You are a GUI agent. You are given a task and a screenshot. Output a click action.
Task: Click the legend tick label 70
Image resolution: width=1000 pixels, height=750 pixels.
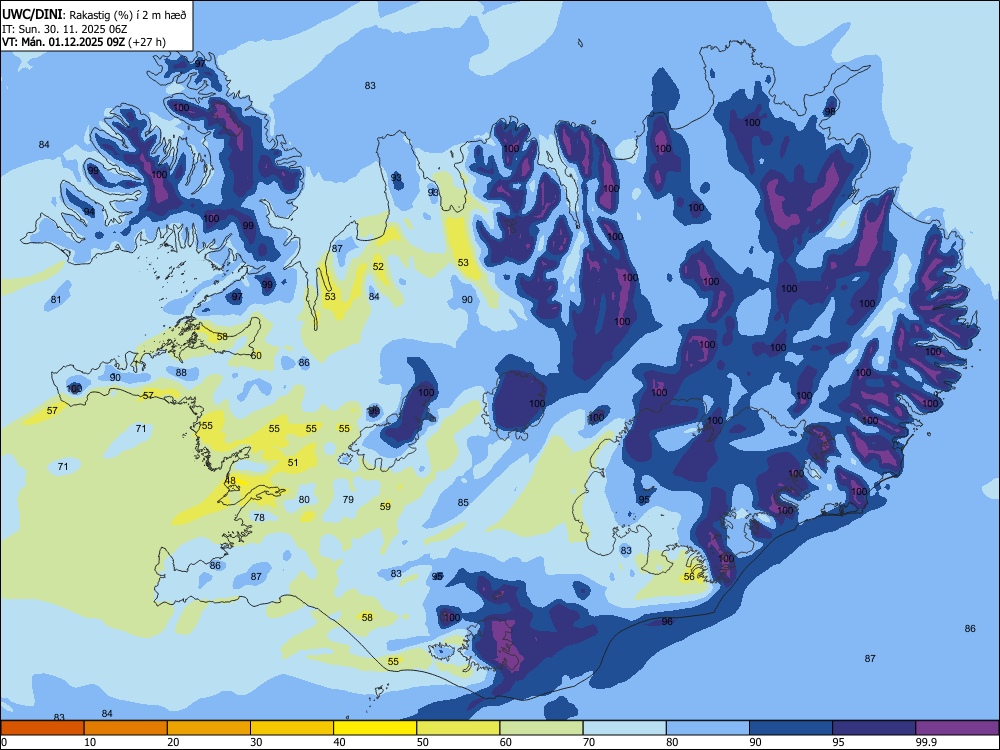[589, 742]
